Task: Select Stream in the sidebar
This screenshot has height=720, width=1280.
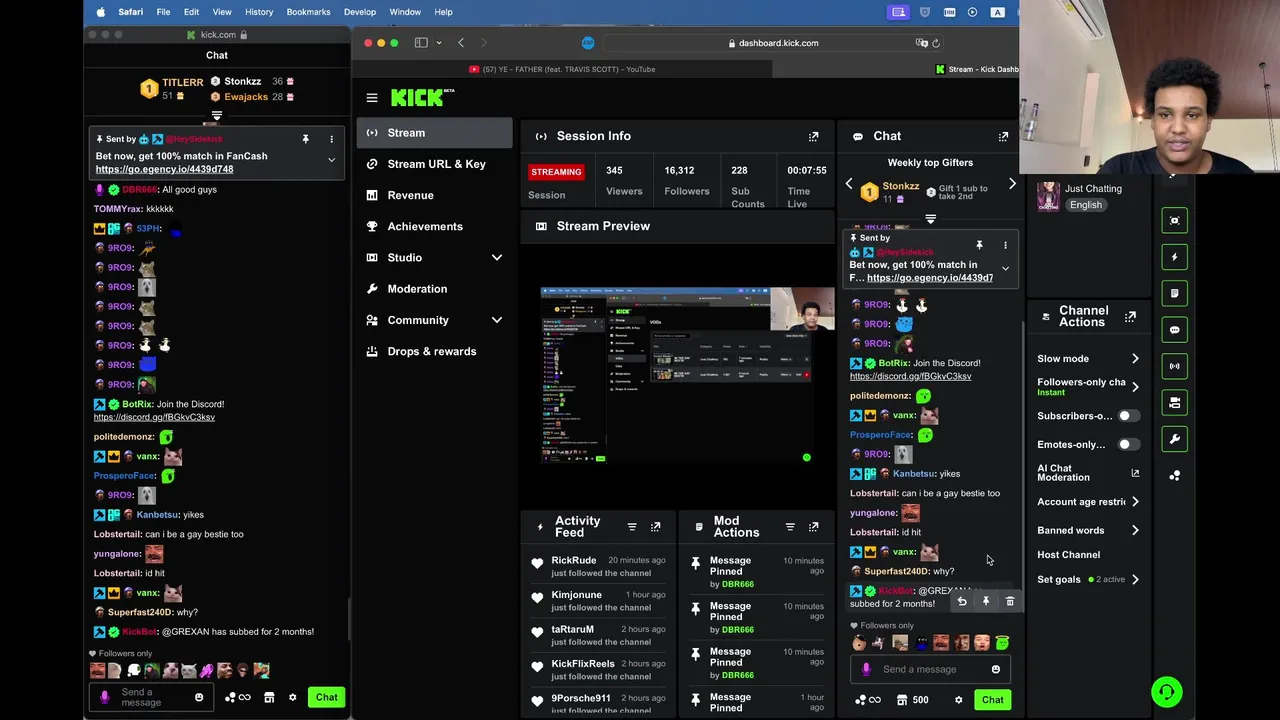Action: point(434,133)
